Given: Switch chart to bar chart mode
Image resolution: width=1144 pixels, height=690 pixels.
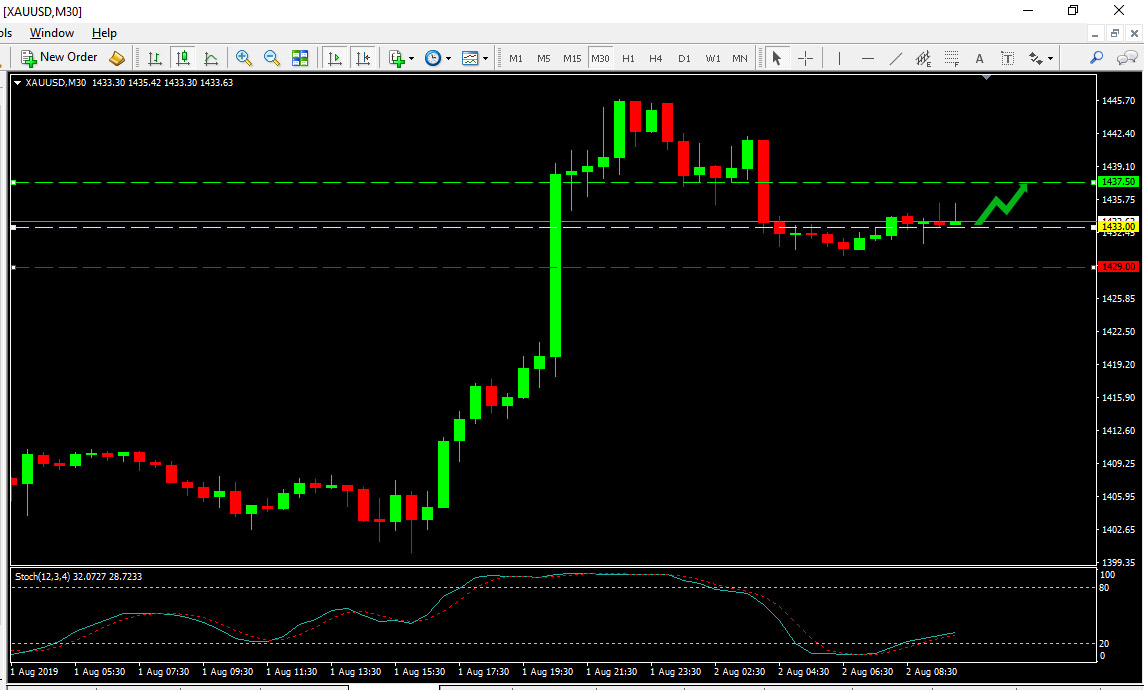Looking at the screenshot, I should 155,58.
